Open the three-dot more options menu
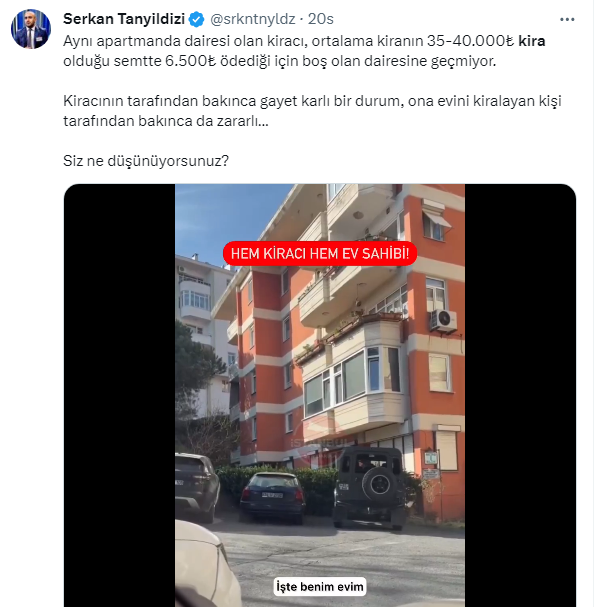Viewport: 606px width, 607px height. click(567, 19)
